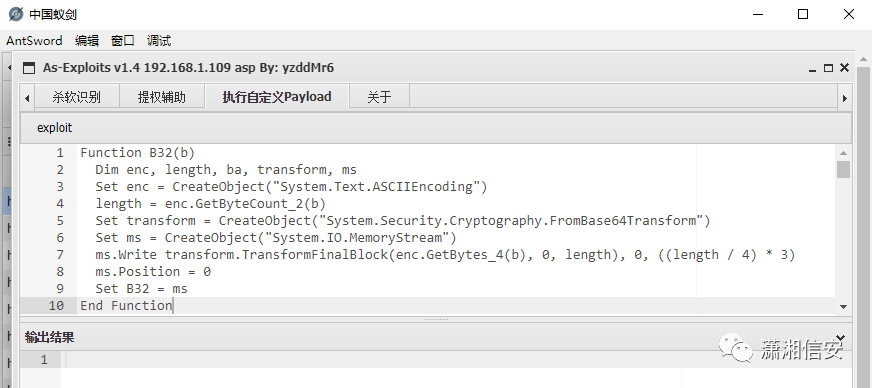Click the AntSword app logo icon
The image size is (872, 388).
coord(16,14)
